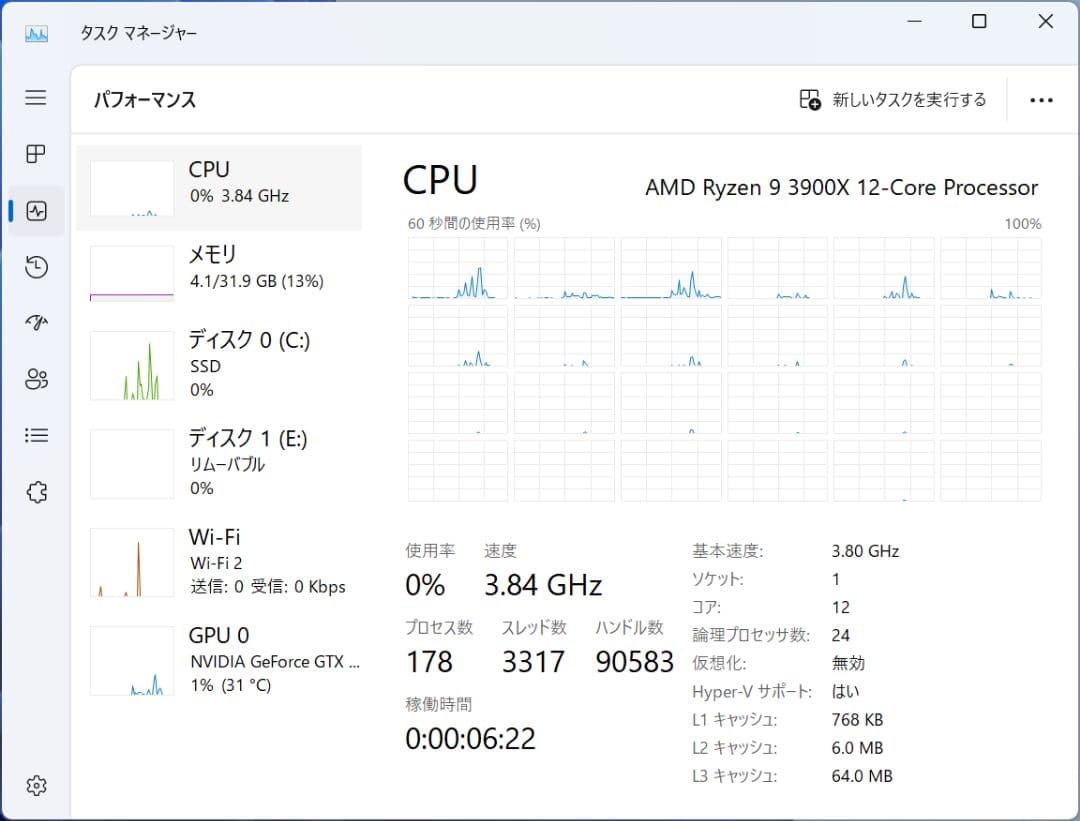This screenshot has width=1080, height=821.
Task: Expand the navigation sidebar hamburger menu
Action: tap(36, 98)
